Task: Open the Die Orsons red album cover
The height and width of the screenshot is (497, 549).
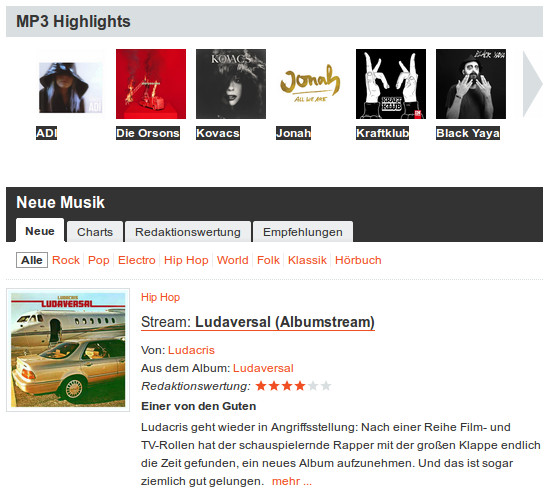Action: 151,84
